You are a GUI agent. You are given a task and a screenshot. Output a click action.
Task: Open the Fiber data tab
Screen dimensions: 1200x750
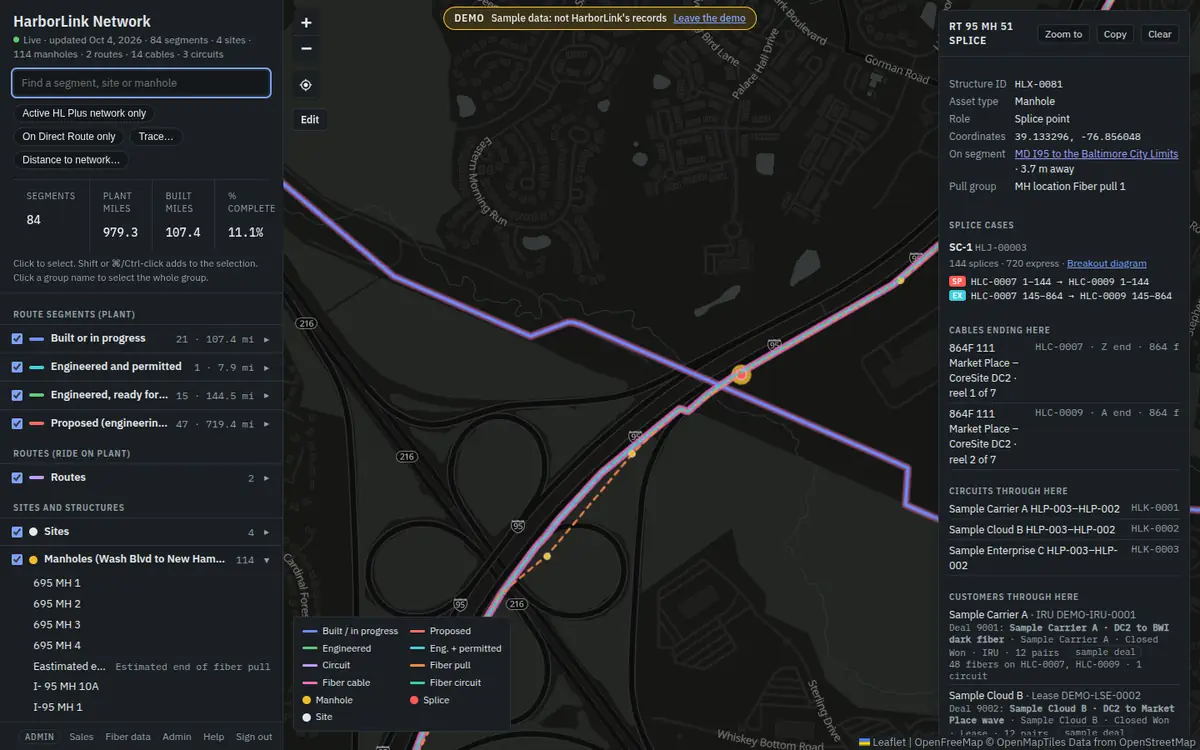(x=128, y=737)
